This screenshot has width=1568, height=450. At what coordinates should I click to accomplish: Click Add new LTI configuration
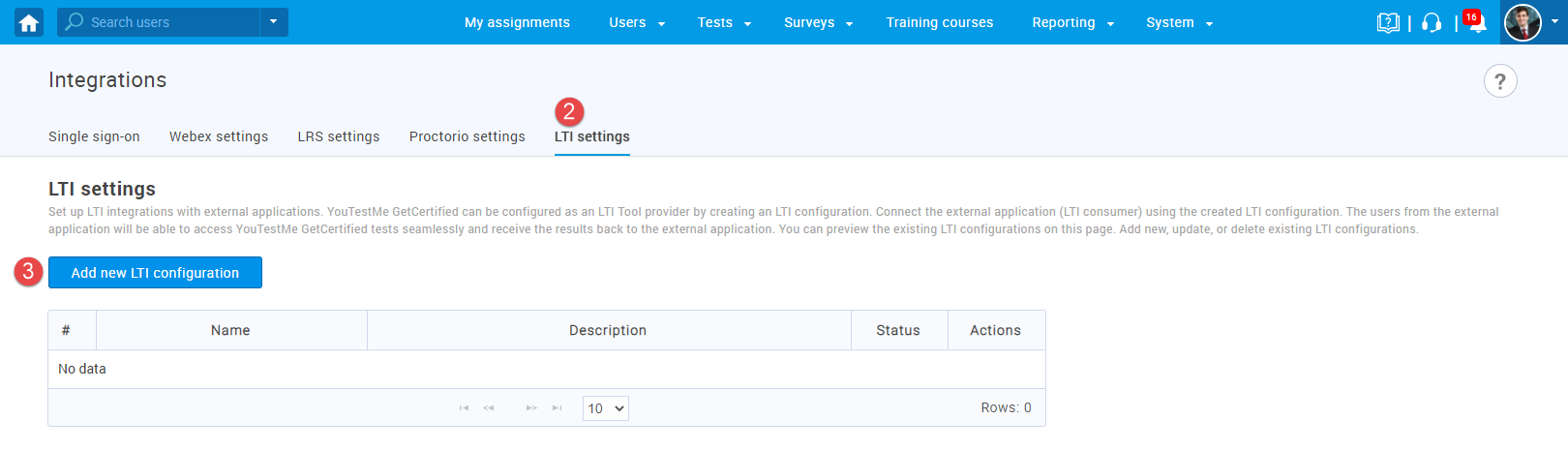(155, 273)
